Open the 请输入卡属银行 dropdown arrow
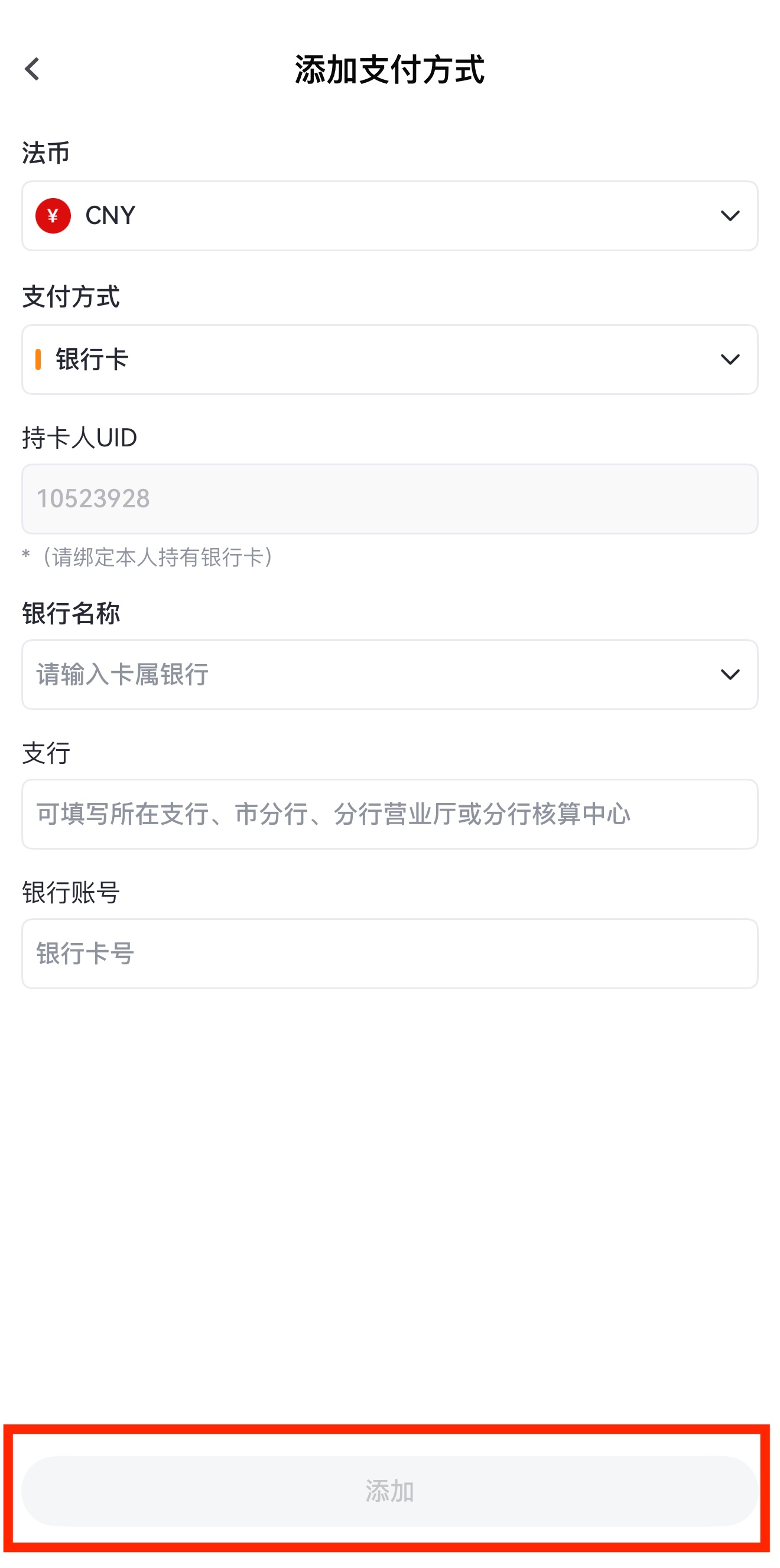 pyautogui.click(x=730, y=675)
